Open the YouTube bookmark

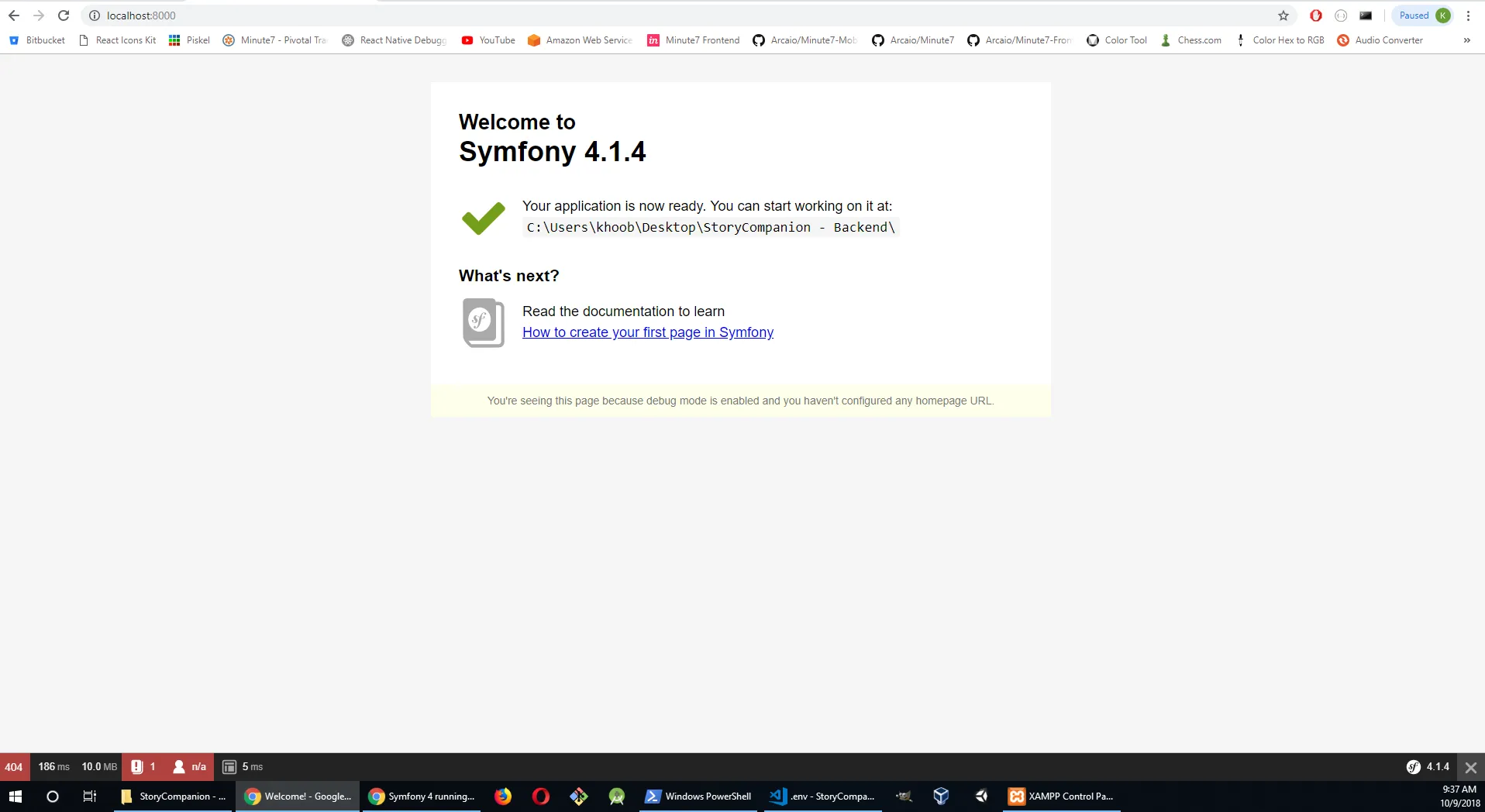pyautogui.click(x=488, y=40)
